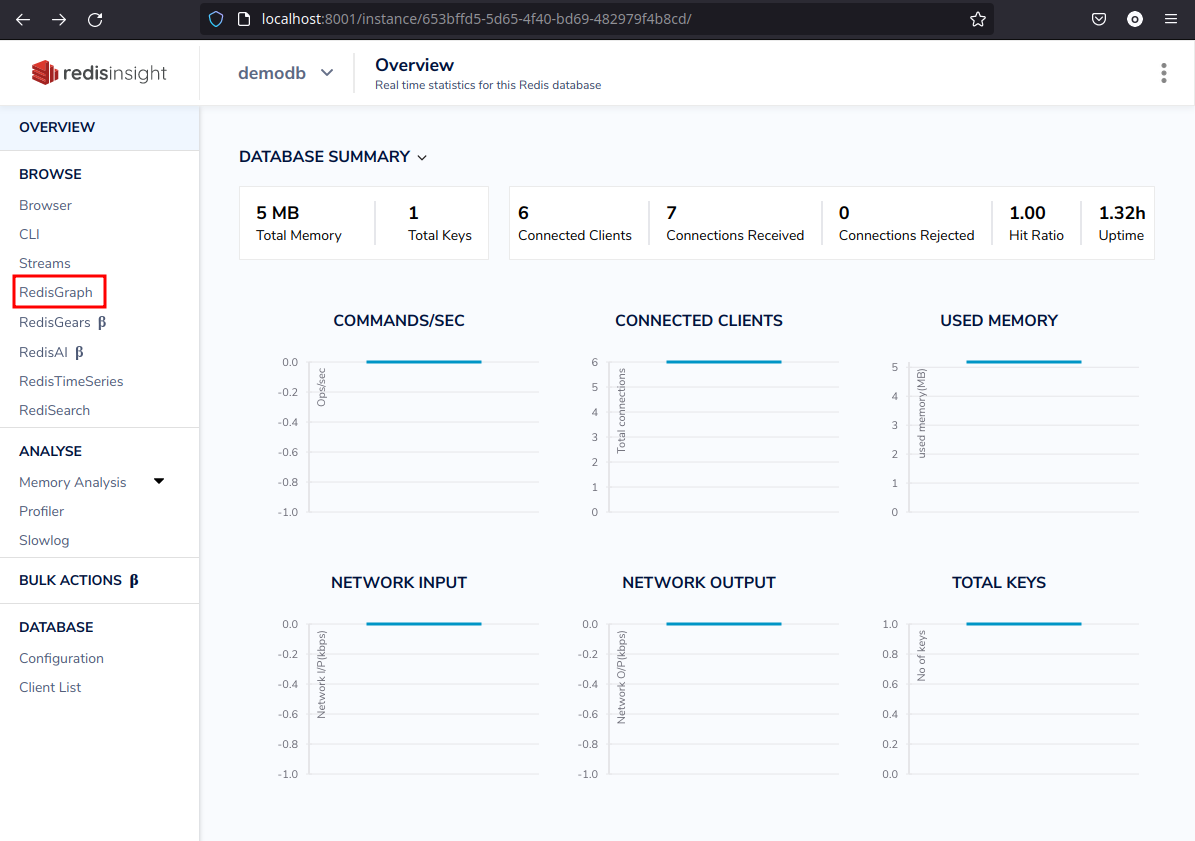Open RediSearch in the sidebar
This screenshot has width=1195, height=841.
pos(54,410)
